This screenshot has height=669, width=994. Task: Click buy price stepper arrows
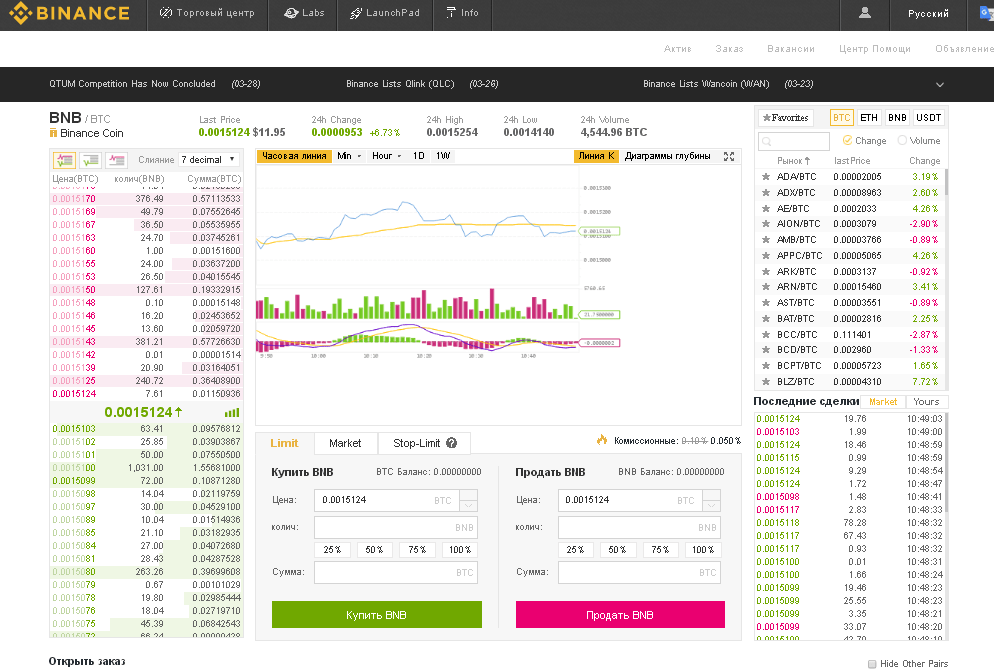pos(468,500)
